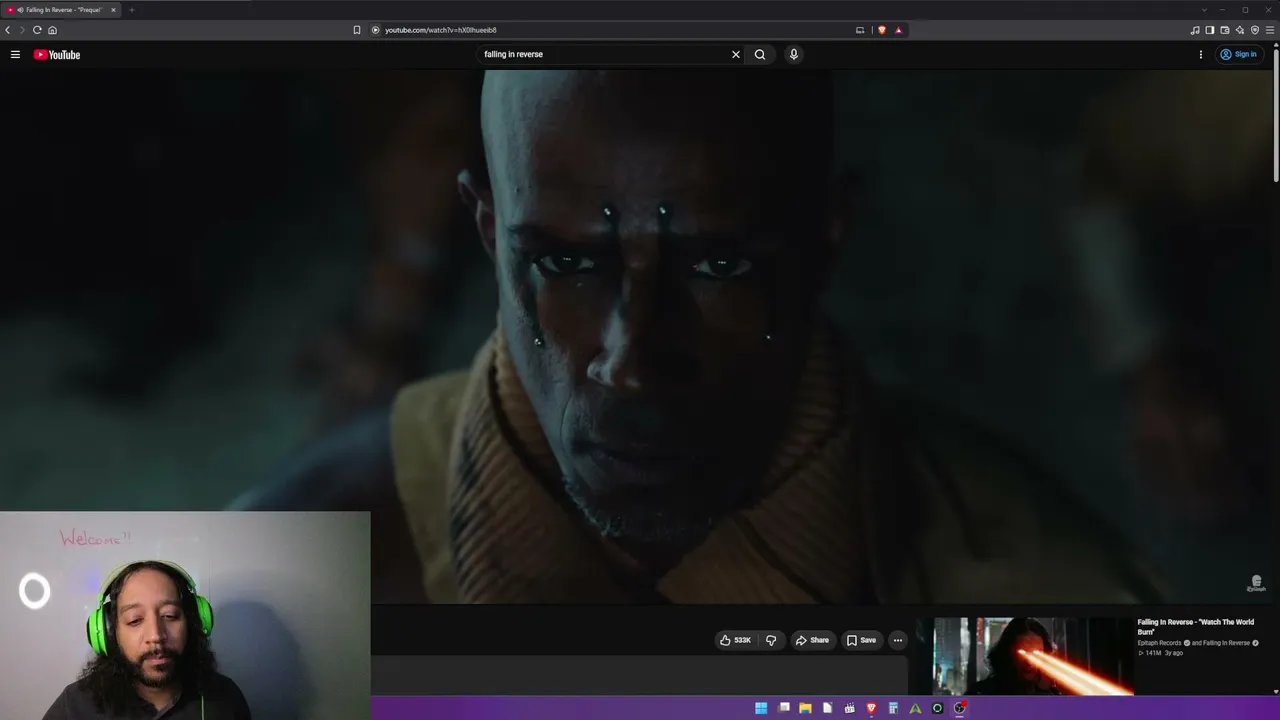This screenshot has width=1280, height=720.
Task: Reload the current page
Action: click(x=37, y=30)
